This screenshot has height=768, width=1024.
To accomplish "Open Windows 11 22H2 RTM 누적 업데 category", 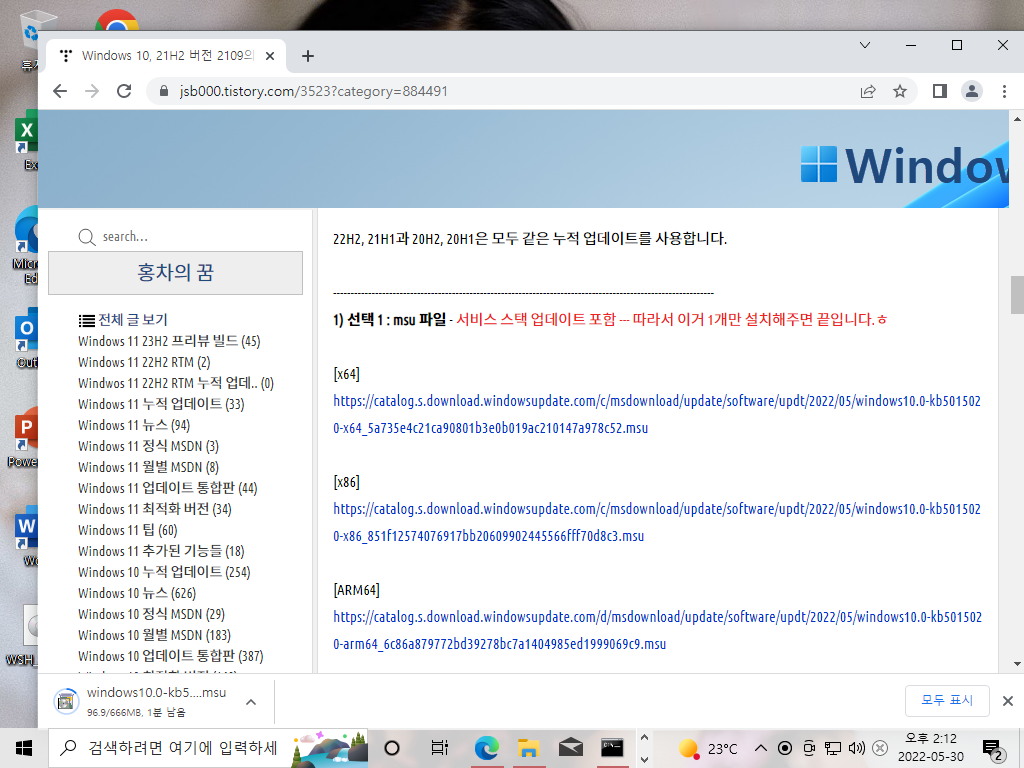I will pyautogui.click(x=176, y=383).
